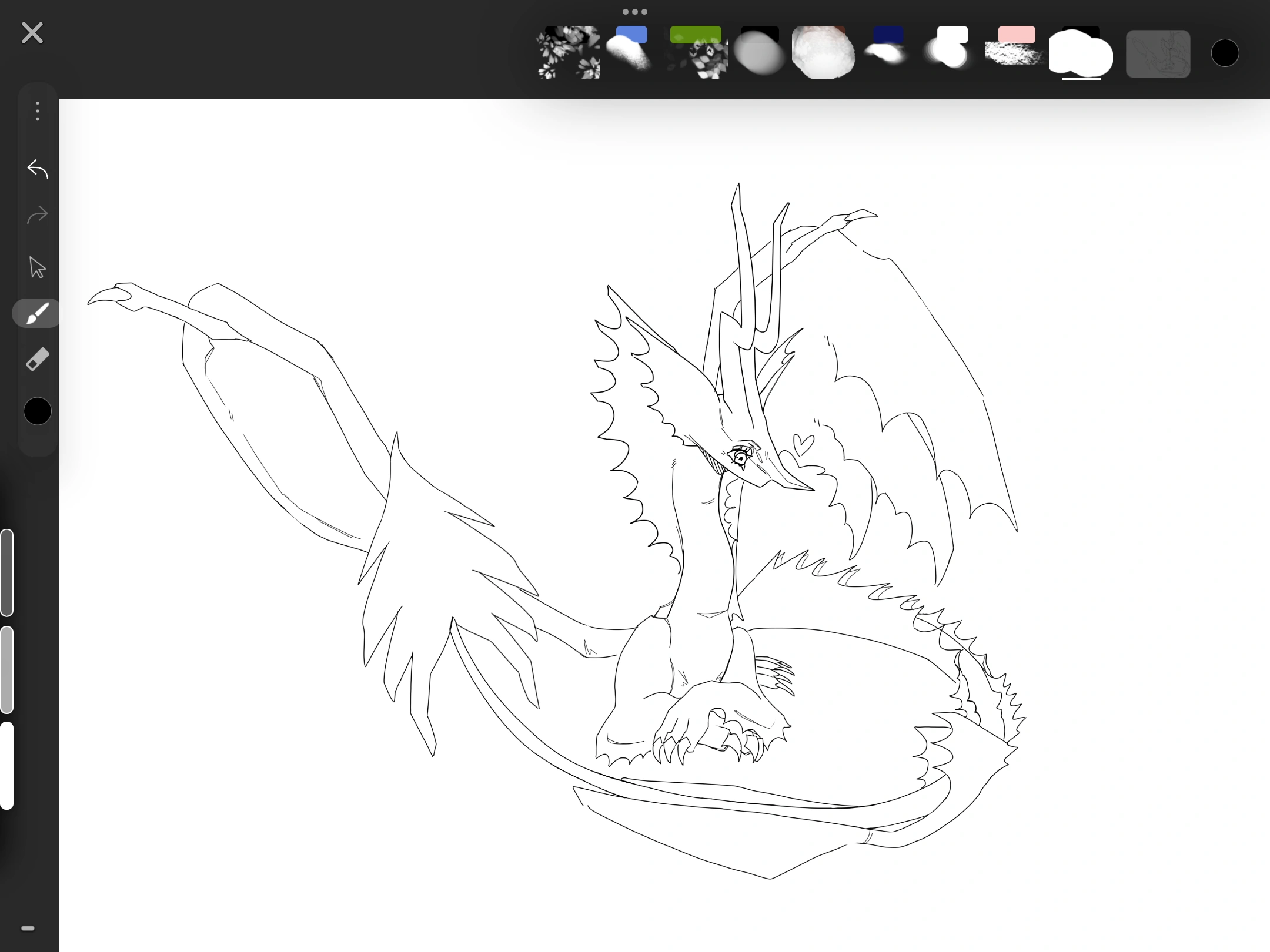The width and height of the screenshot is (1270, 952).
Task: Open the top bar options via three dots
Action: (x=634, y=11)
